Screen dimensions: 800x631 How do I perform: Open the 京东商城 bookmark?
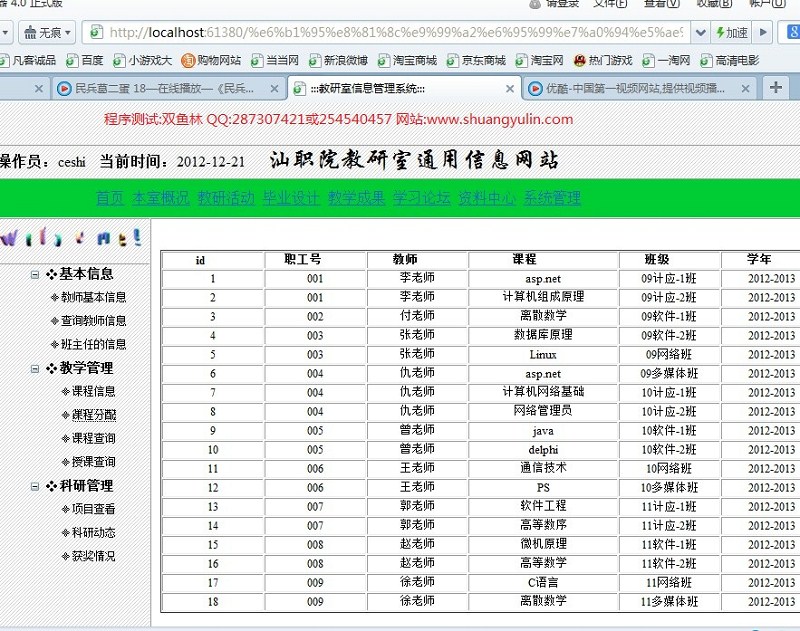[477, 61]
